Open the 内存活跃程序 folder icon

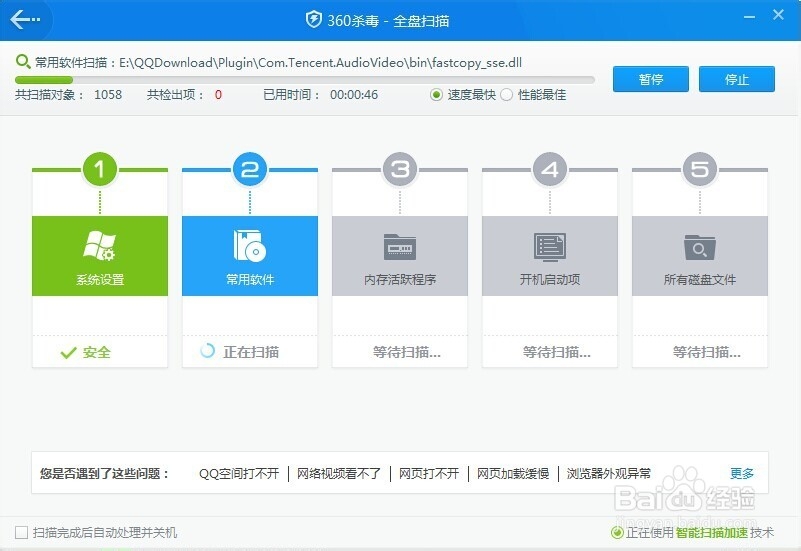tap(400, 247)
